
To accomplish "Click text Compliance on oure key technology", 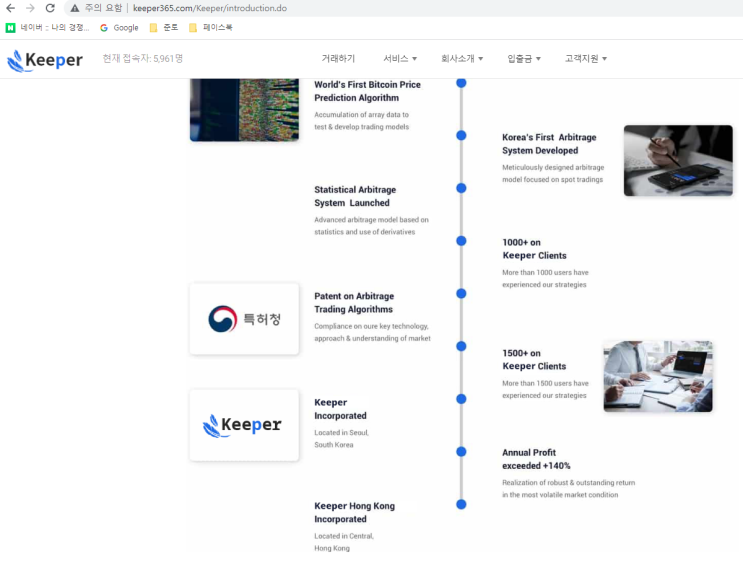I will click(372, 326).
